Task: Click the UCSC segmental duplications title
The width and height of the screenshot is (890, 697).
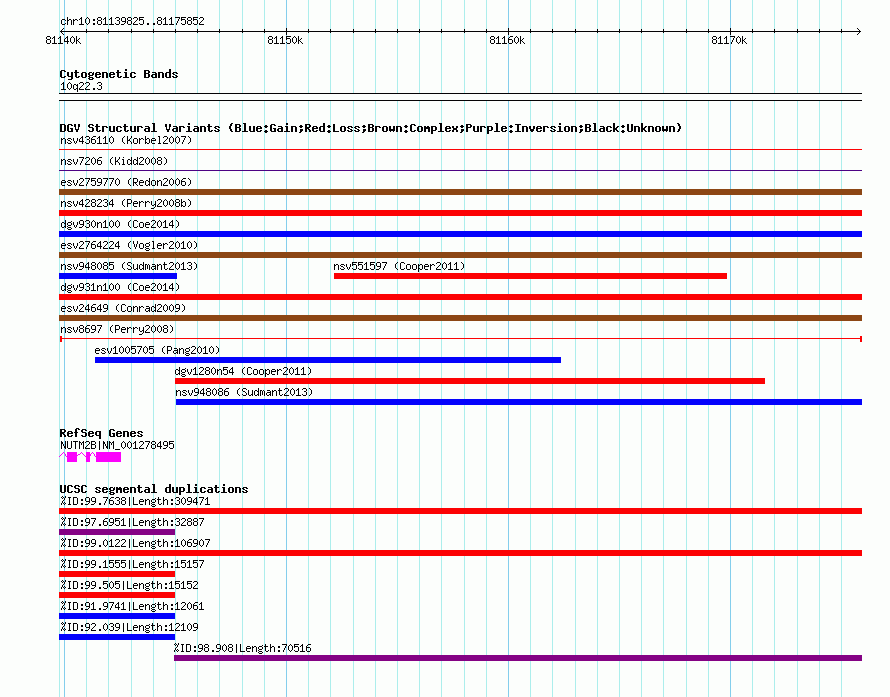Action: point(154,489)
